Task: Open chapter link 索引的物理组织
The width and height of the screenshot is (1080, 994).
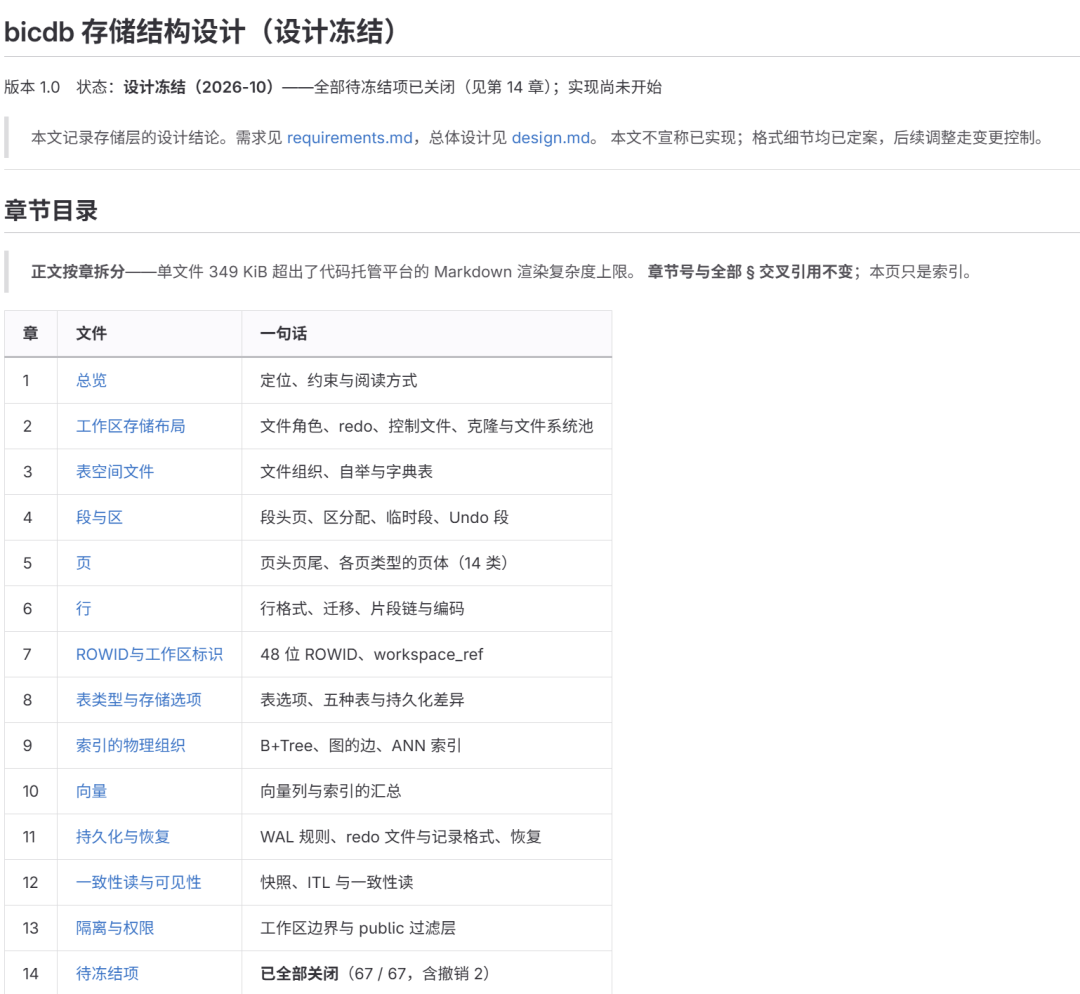Action: [130, 745]
